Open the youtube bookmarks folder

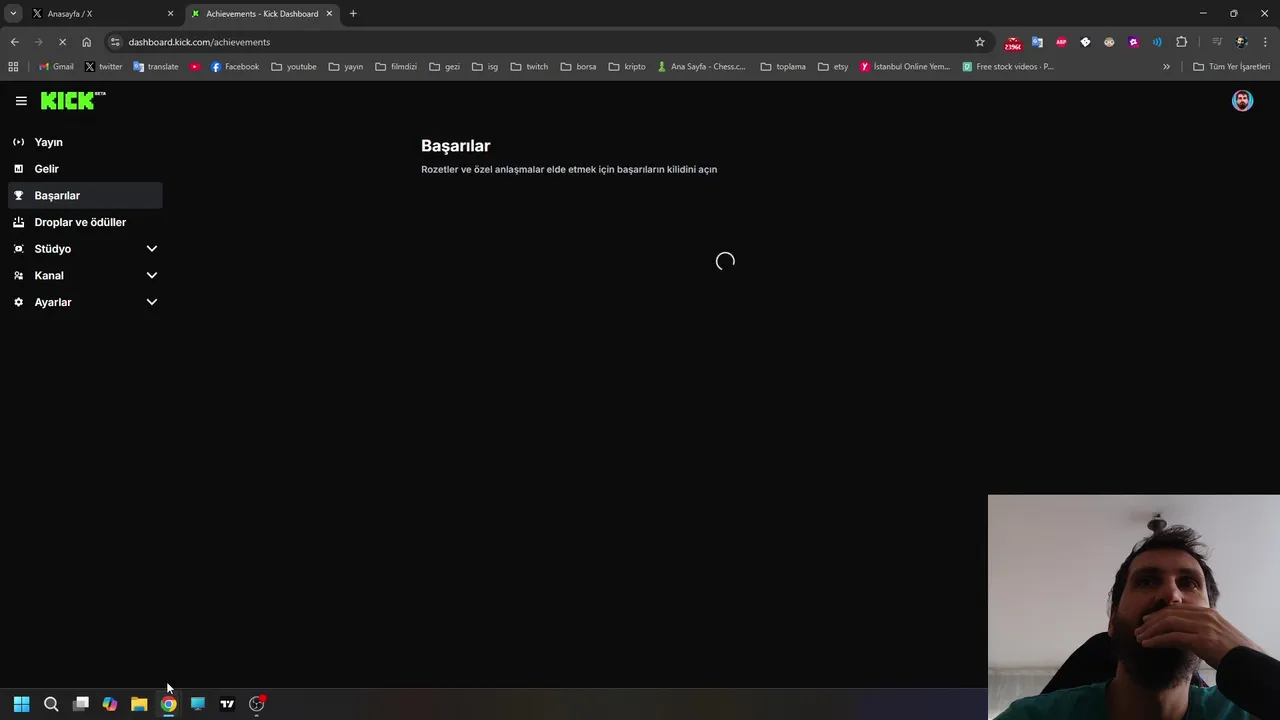294,67
